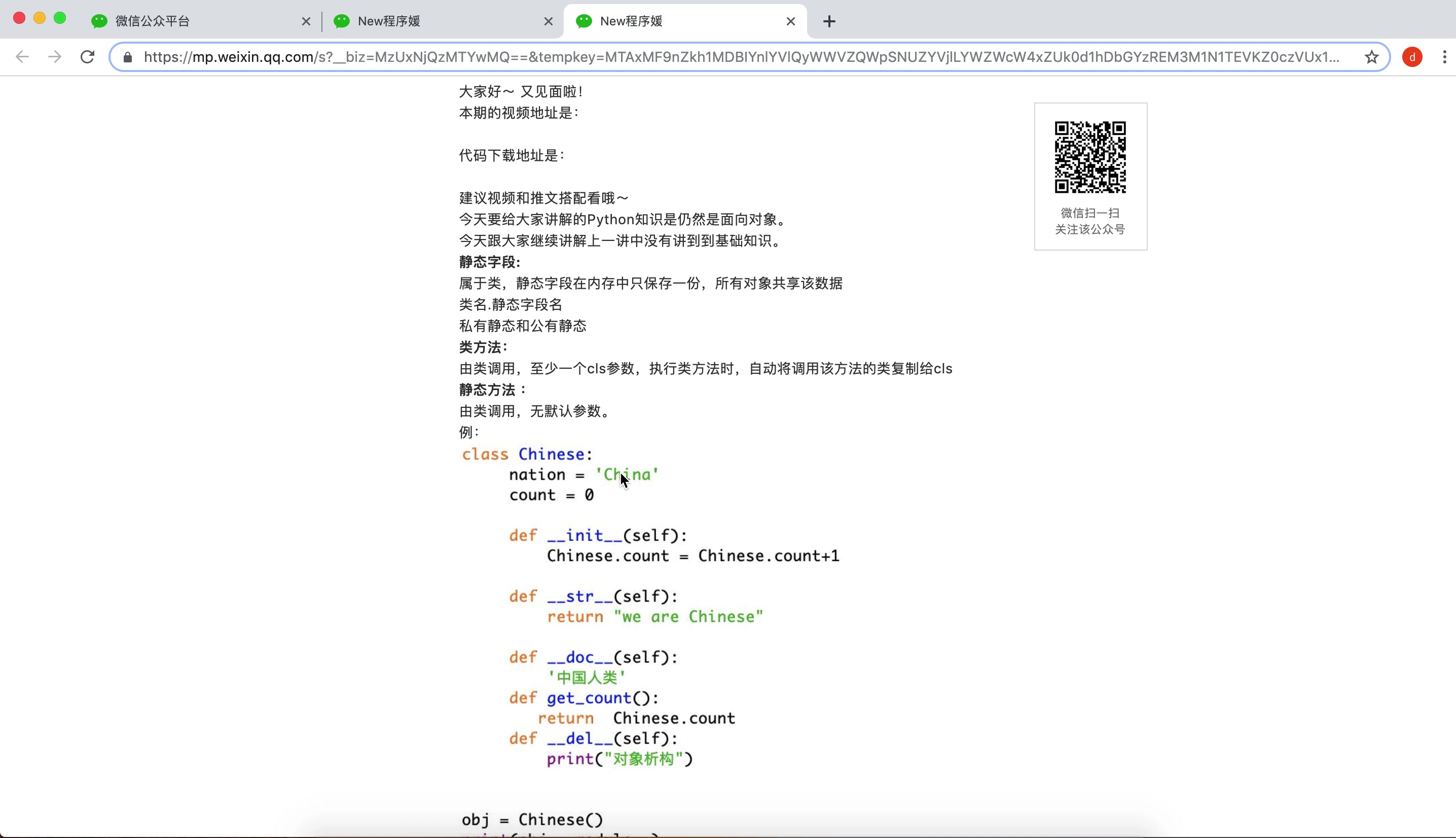This screenshot has height=838, width=1456.
Task: Navigate back with the back arrow
Action: click(x=22, y=56)
